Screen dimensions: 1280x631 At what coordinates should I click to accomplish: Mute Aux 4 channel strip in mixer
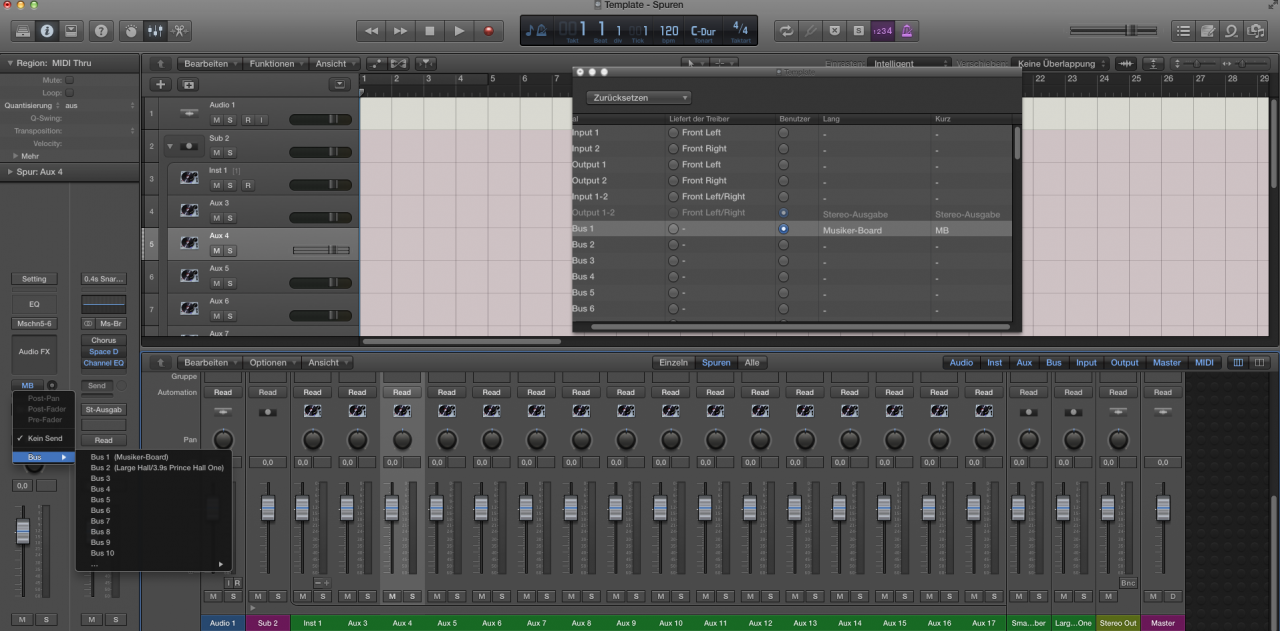coord(391,596)
